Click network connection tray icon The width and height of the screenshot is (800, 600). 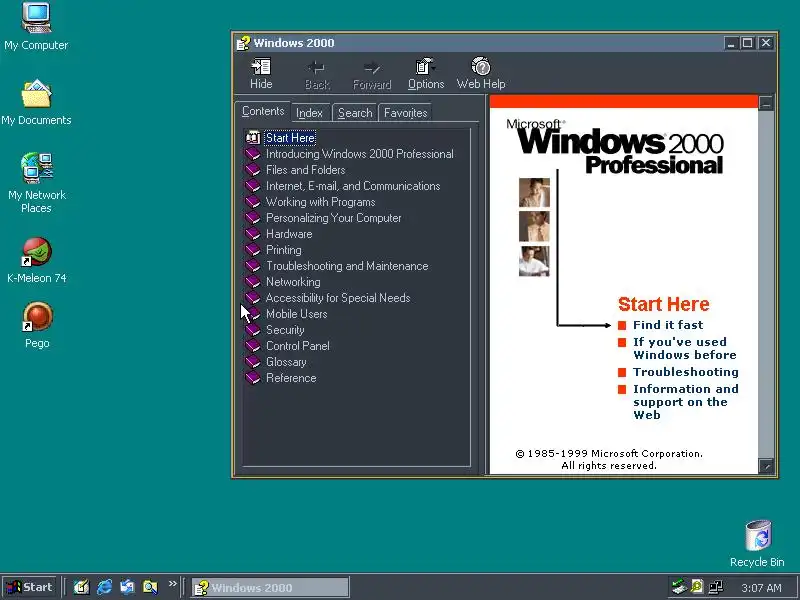click(x=716, y=587)
